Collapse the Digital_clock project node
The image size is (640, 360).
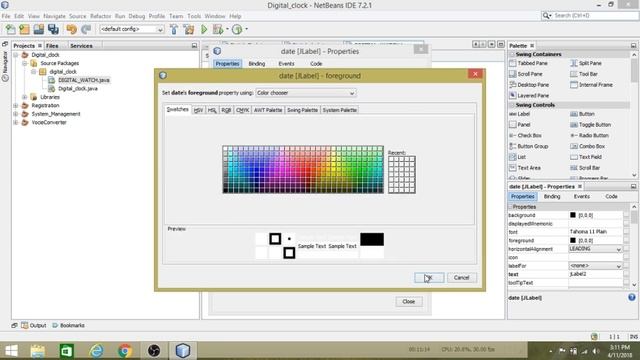tap(16, 55)
